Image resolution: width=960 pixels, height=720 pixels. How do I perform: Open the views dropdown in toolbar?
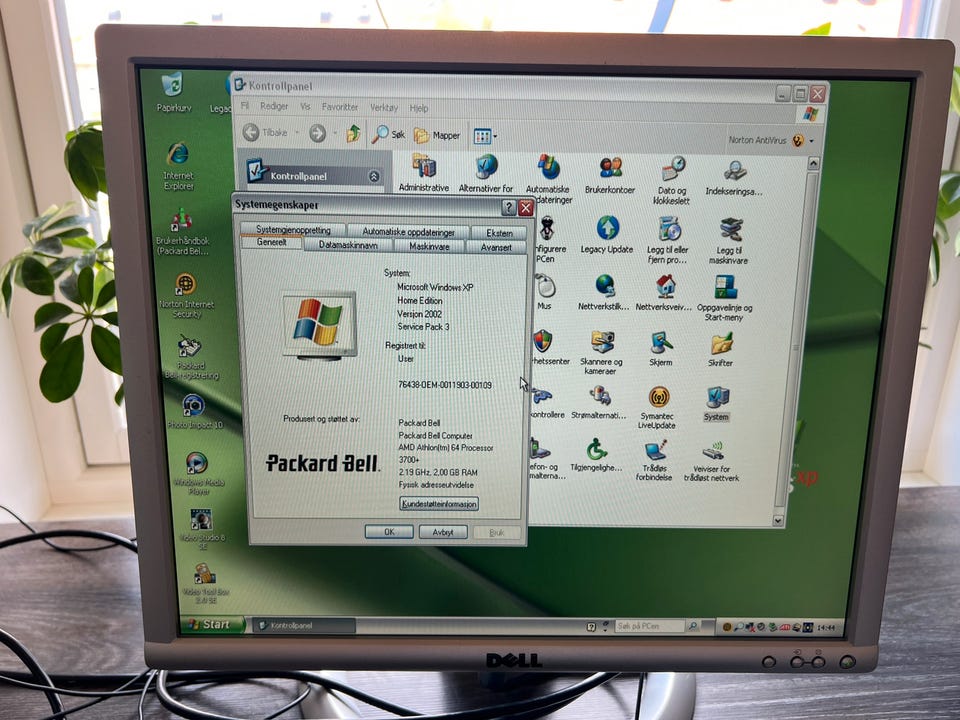(485, 136)
